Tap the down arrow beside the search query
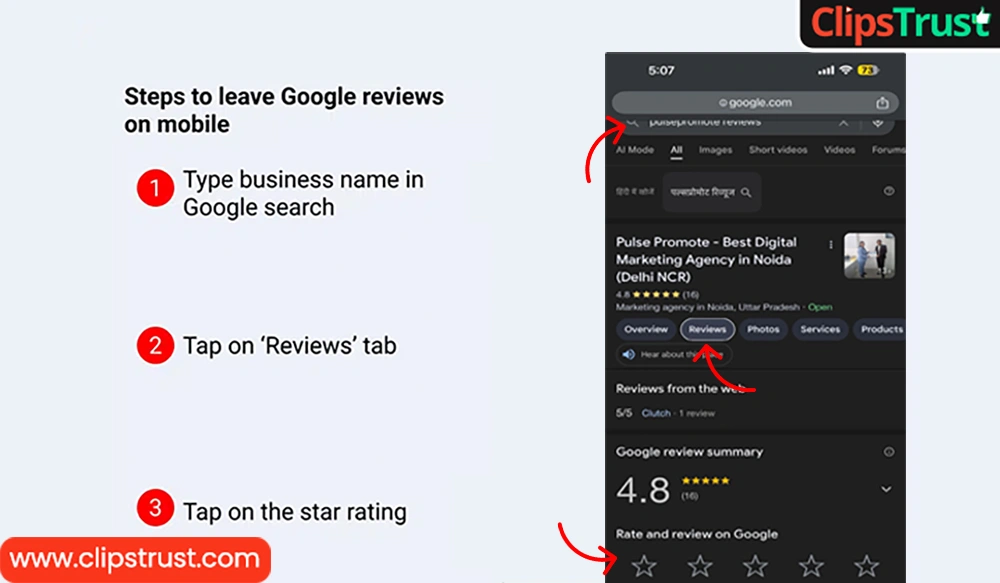This screenshot has height=583, width=1000. tap(878, 122)
